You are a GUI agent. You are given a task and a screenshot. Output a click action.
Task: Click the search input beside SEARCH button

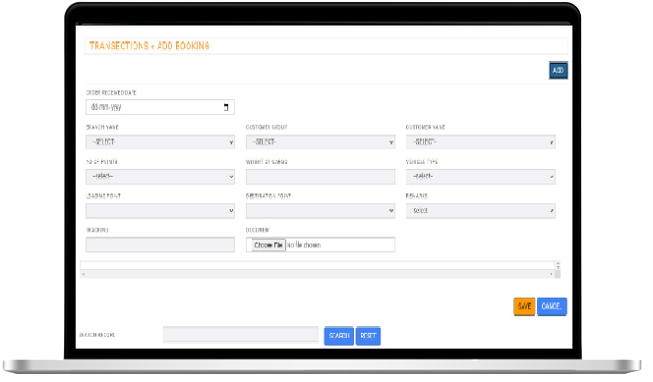tap(241, 334)
